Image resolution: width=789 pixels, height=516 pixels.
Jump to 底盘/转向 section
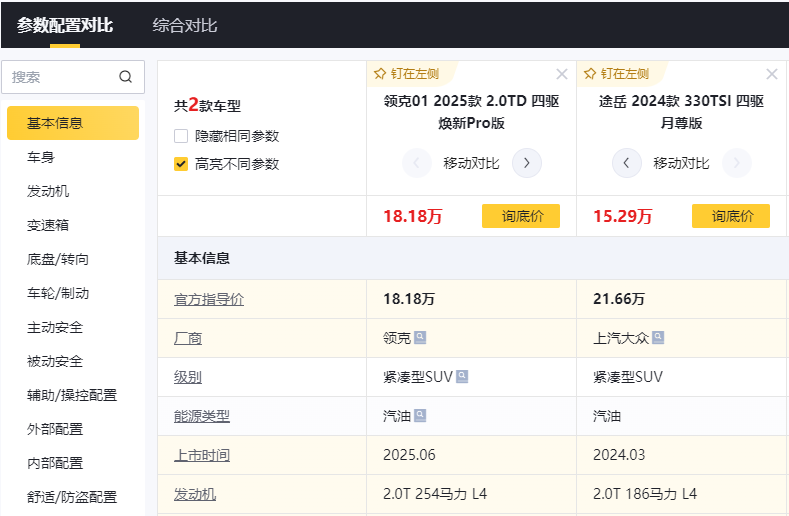[x=58, y=259]
